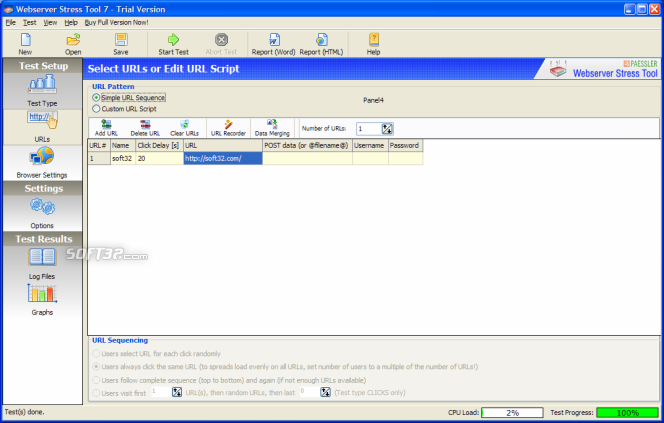
Task: Save the current test setup
Action: [x=121, y=44]
